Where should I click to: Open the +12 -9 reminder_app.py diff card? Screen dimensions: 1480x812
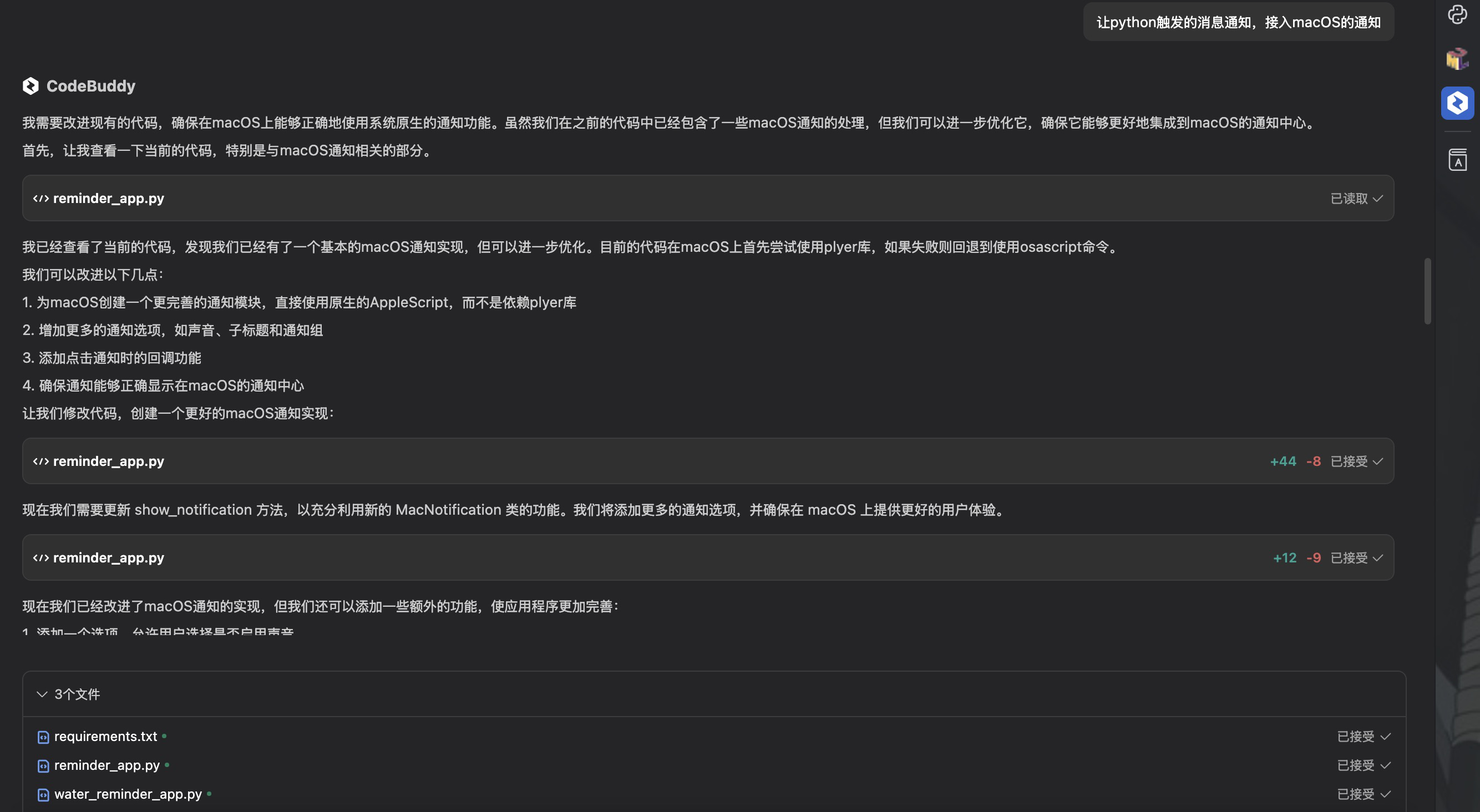109,558
